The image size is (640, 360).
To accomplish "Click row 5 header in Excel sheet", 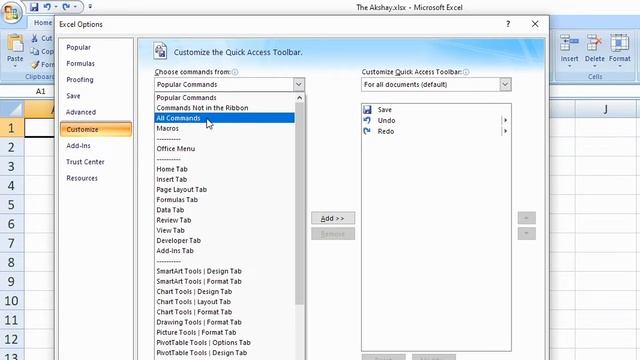I will pyautogui.click(x=12, y=204).
